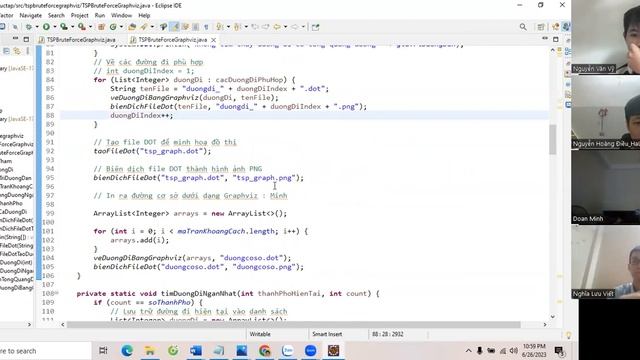Image resolution: width=640 pixels, height=360 pixels.
Task: Click the Open Perspective icon
Action: tap(540, 27)
